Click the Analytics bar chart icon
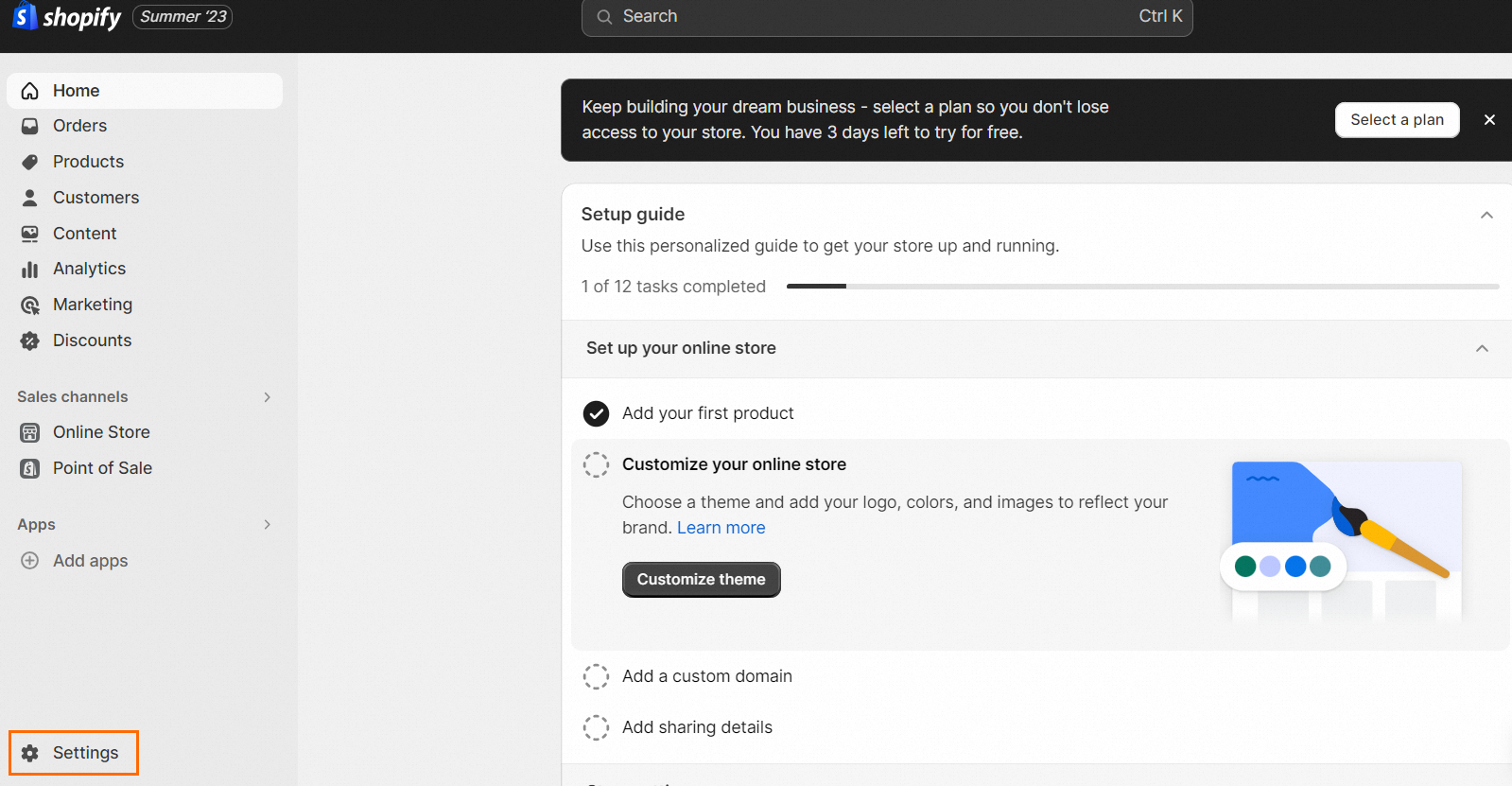The image size is (1512, 786). [x=30, y=270]
